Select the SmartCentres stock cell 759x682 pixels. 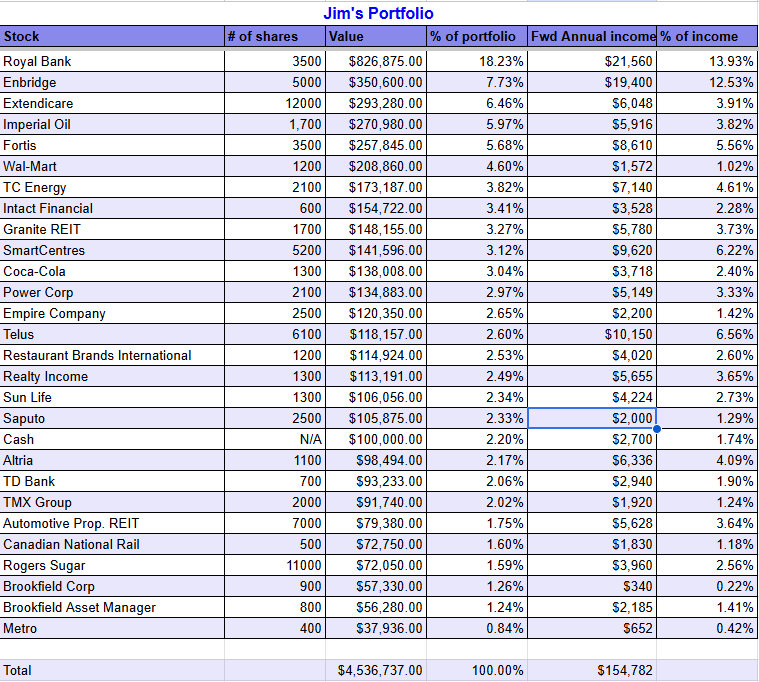[x=112, y=250]
